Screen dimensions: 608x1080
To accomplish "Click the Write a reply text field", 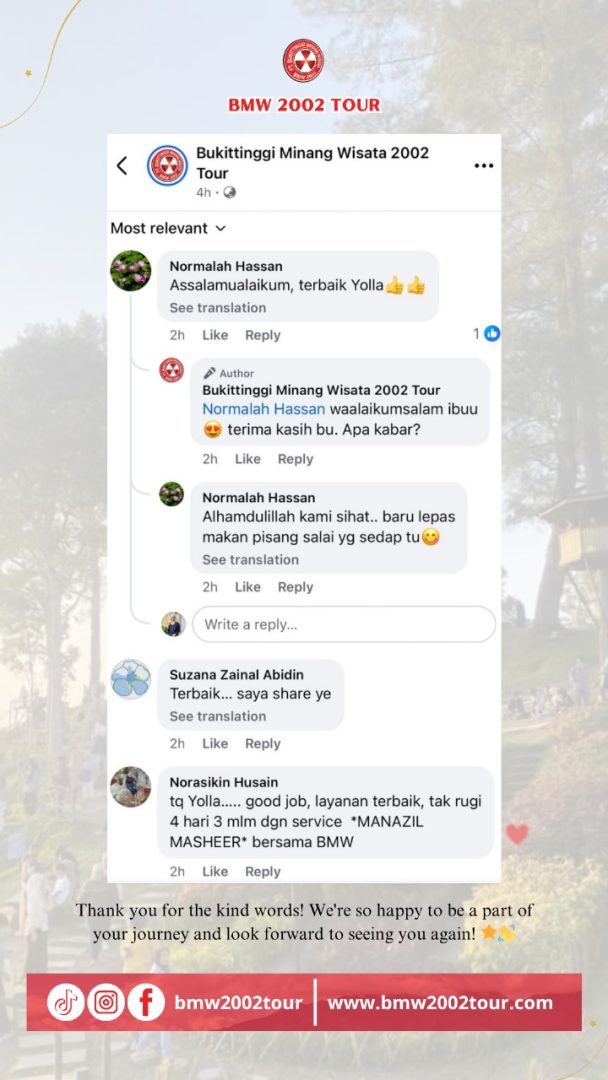I will click(x=344, y=625).
